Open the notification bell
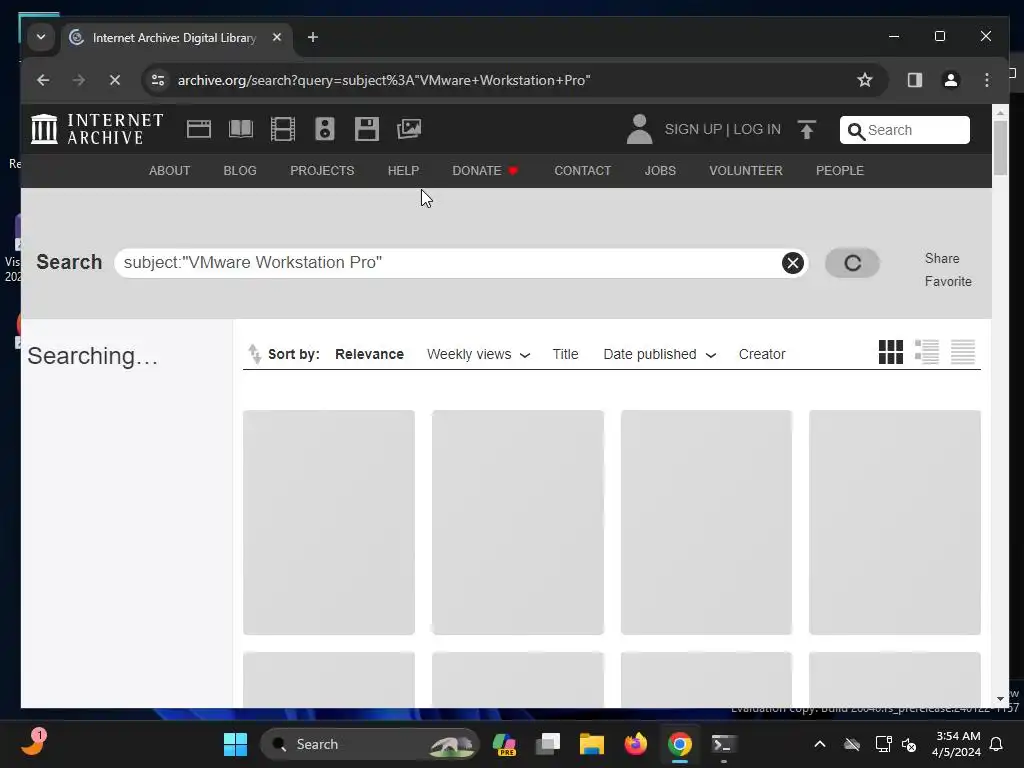The height and width of the screenshot is (768, 1024). [x=997, y=744]
